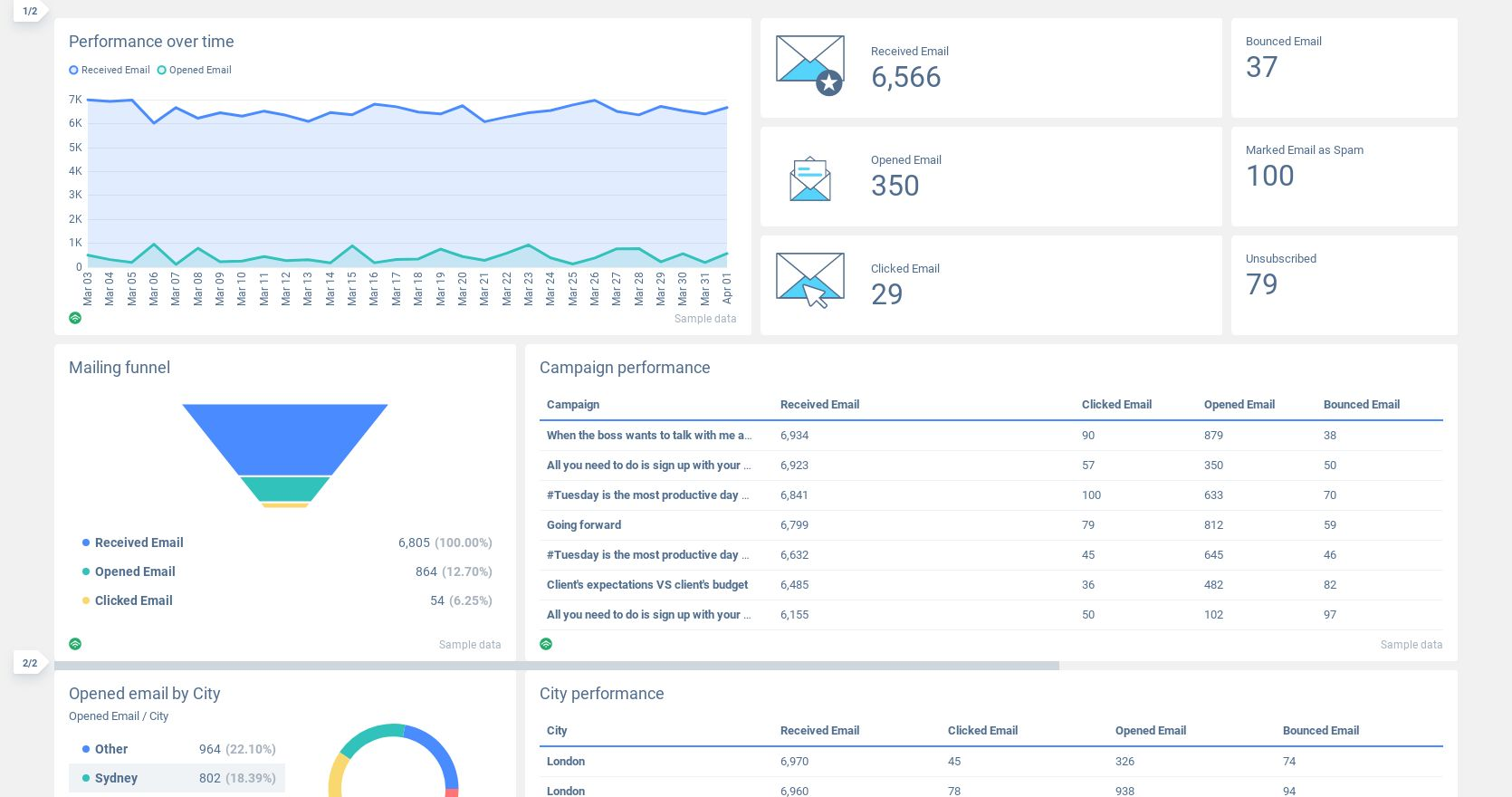Click the Clicked Email 29 value

click(x=886, y=294)
